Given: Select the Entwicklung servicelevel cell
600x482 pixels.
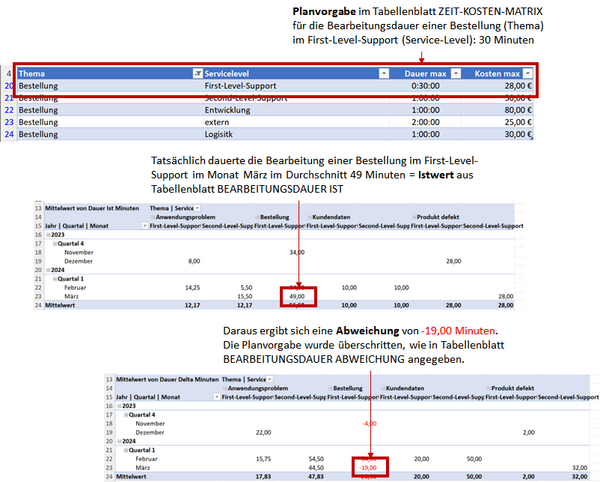Looking at the screenshot, I should pyautogui.click(x=296, y=110).
